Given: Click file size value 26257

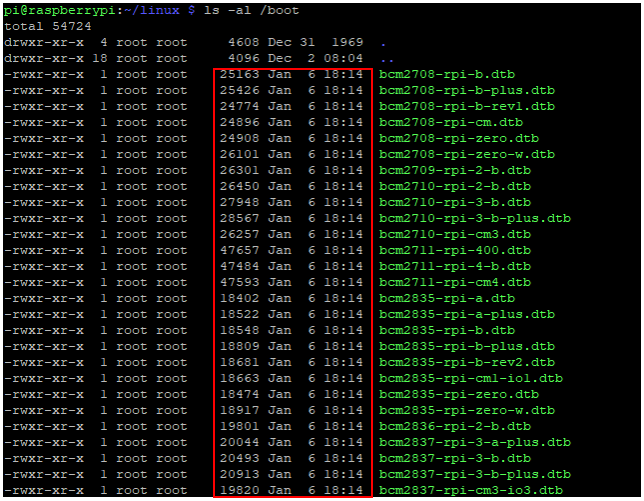Looking at the screenshot, I should pos(239,234).
